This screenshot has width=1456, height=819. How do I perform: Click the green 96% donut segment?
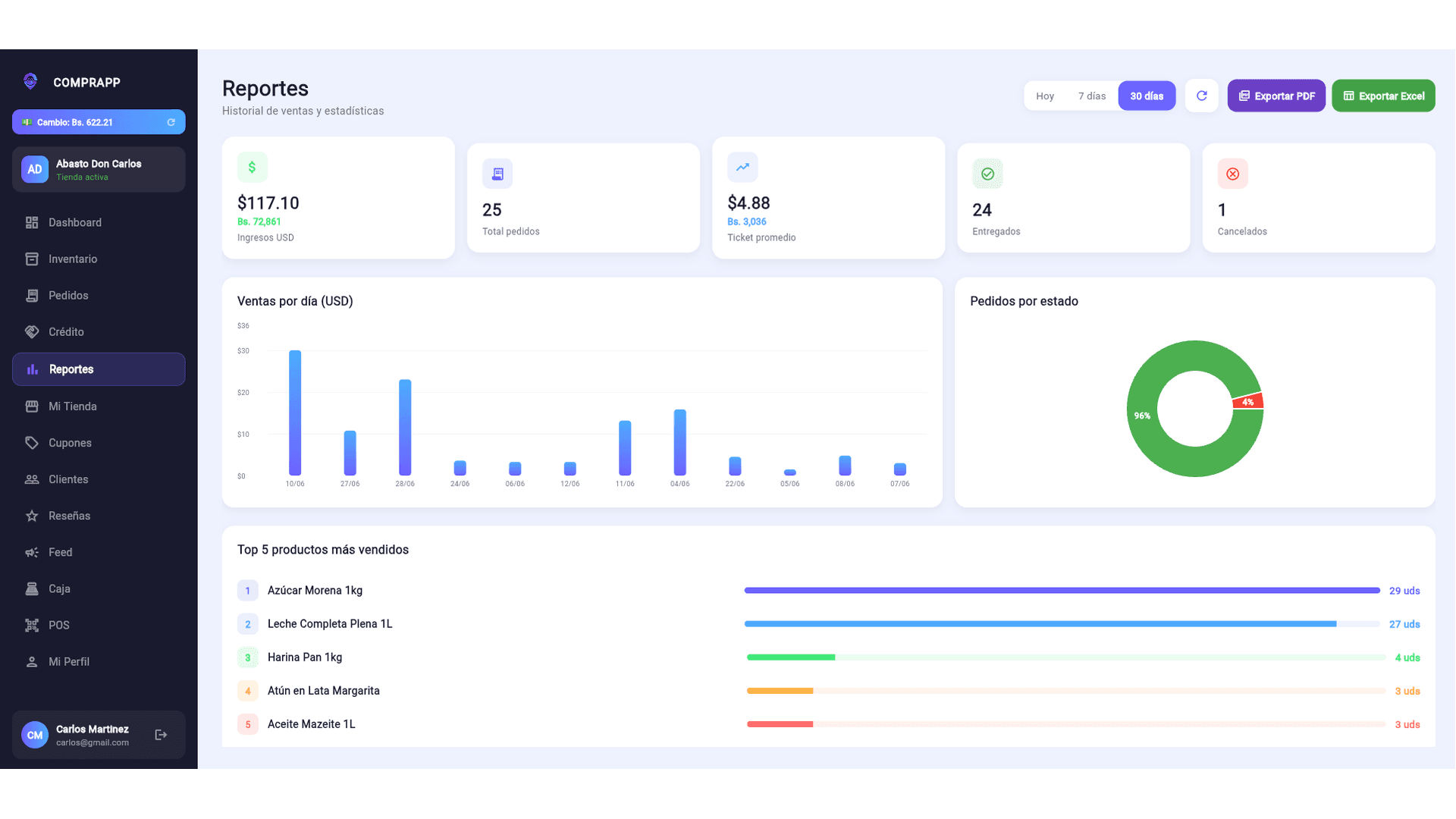point(1142,416)
